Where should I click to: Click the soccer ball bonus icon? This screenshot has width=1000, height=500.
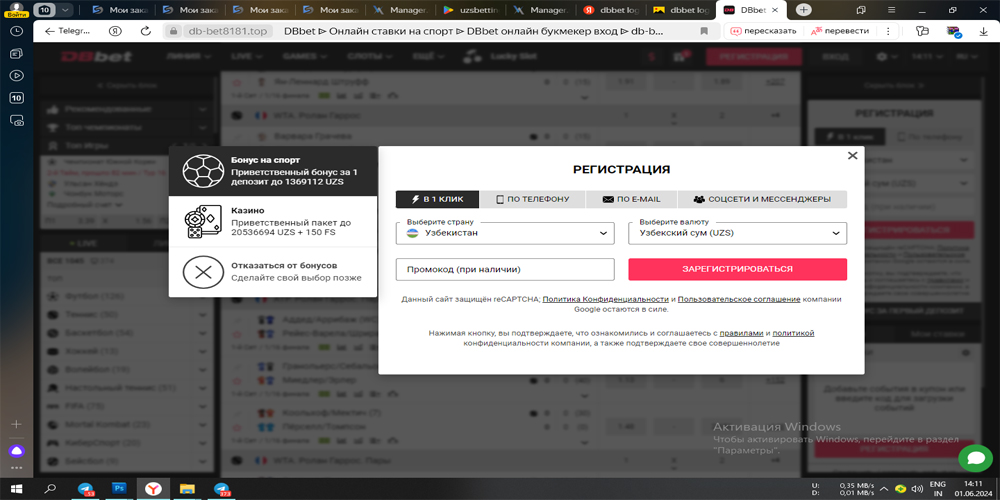(x=203, y=171)
